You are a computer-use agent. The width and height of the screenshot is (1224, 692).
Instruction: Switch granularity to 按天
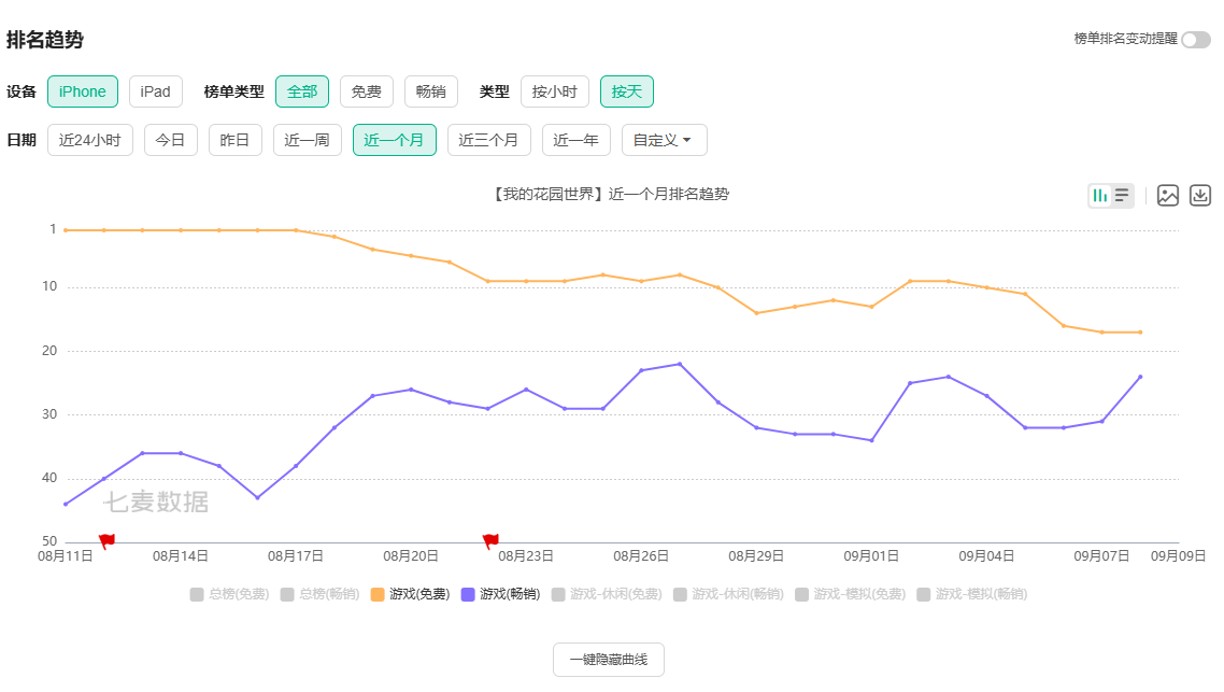(627, 92)
